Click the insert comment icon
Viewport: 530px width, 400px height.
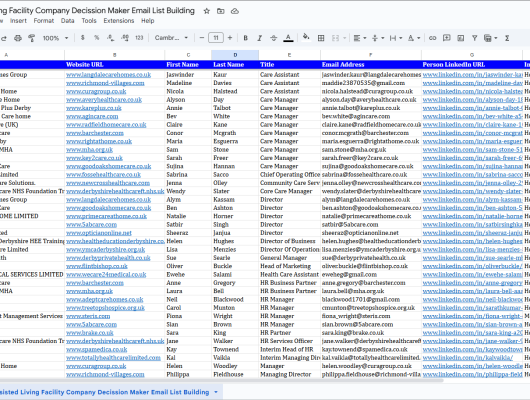(447, 38)
